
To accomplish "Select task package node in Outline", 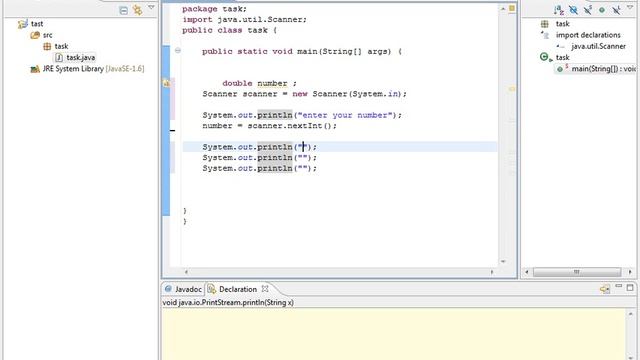I will tap(562, 24).
